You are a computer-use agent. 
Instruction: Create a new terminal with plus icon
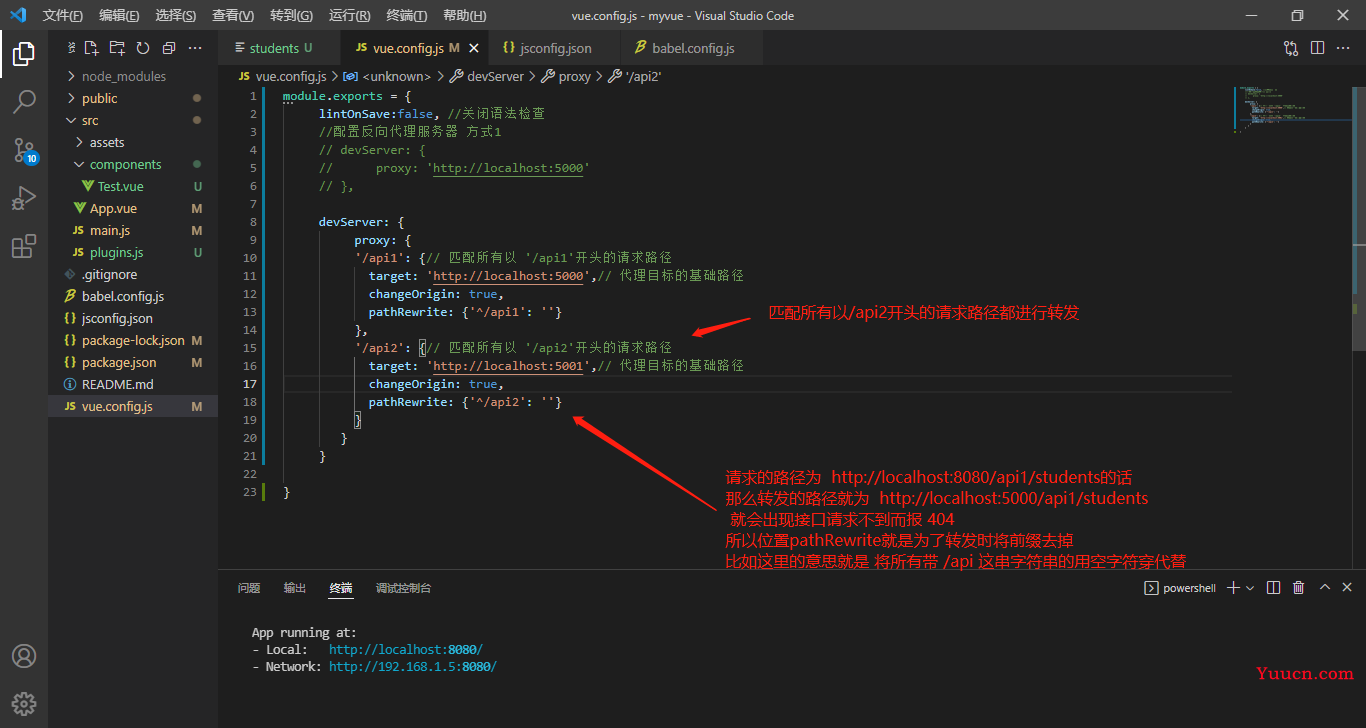(x=1233, y=588)
